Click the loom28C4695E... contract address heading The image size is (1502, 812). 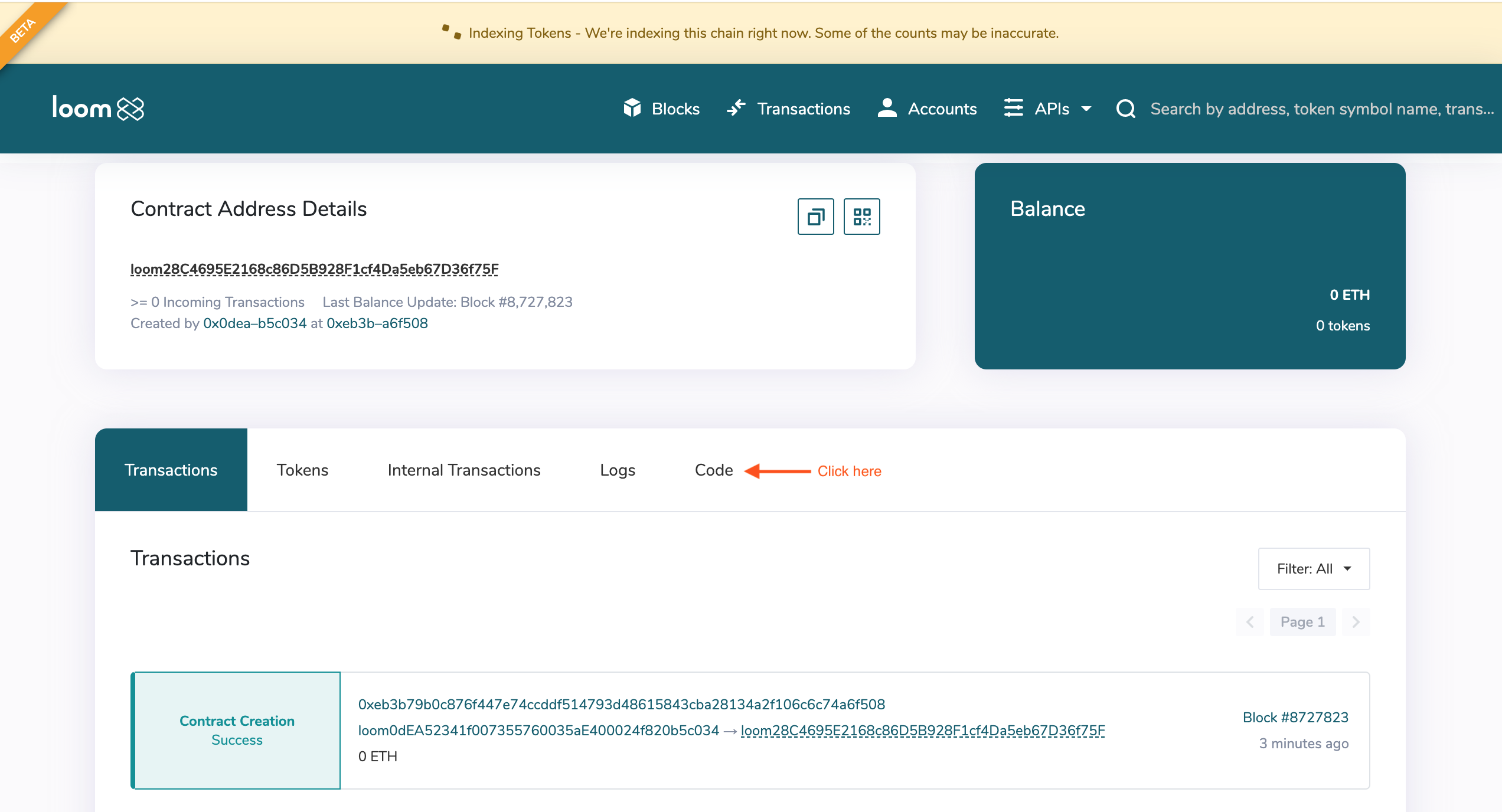pos(315,269)
